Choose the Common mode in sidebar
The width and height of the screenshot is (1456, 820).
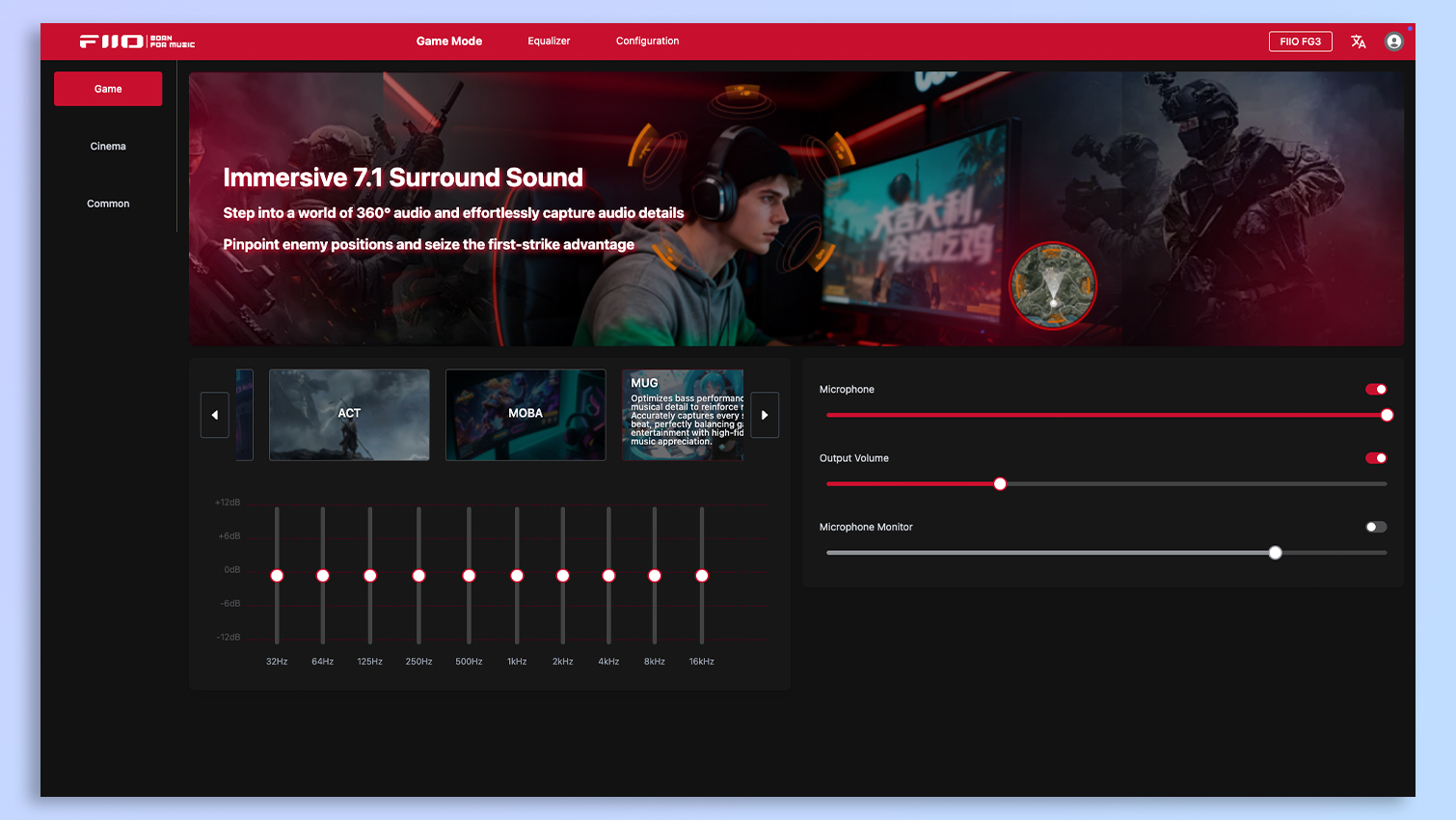pyautogui.click(x=108, y=204)
